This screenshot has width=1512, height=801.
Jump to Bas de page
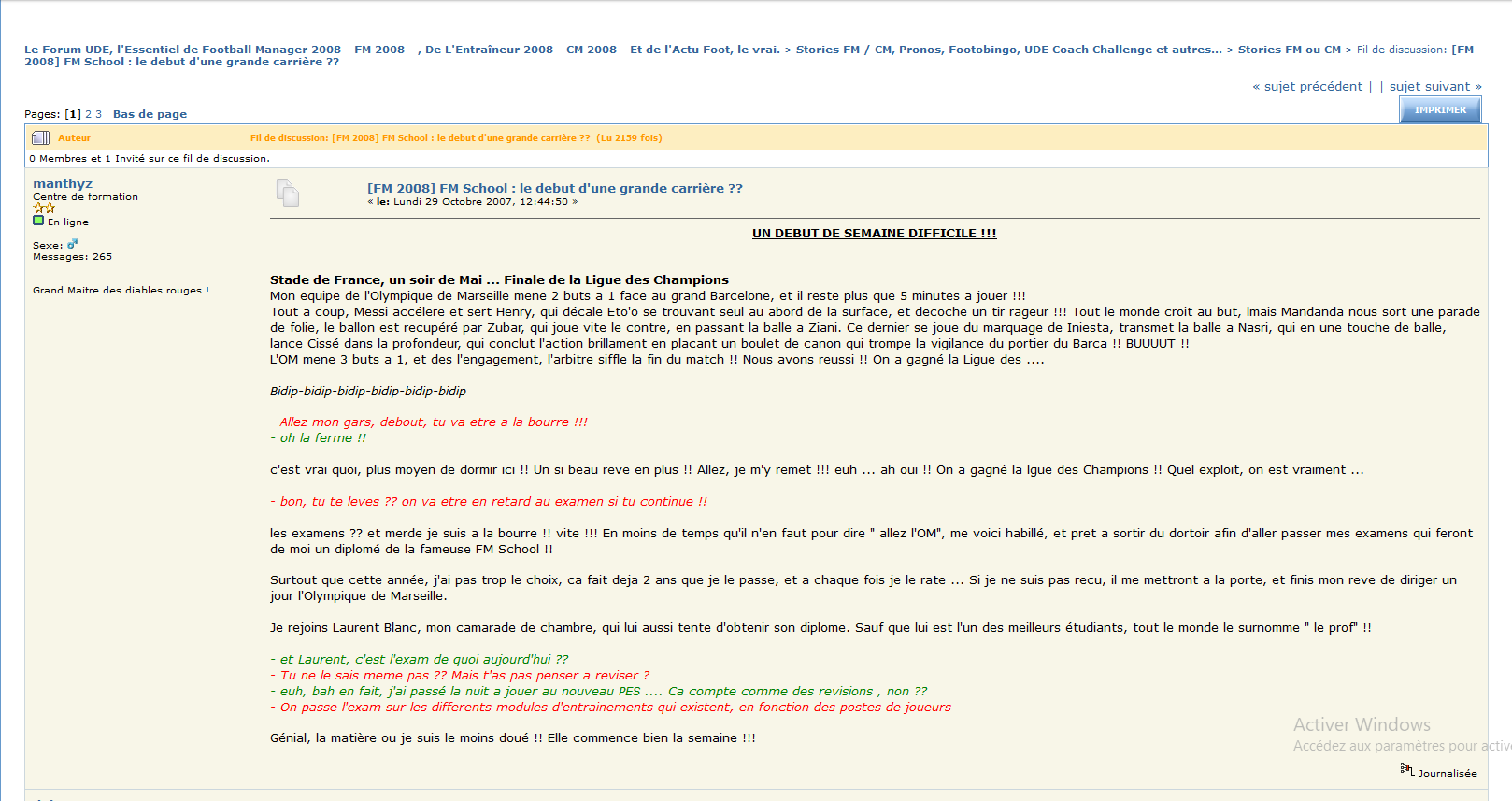[x=150, y=114]
